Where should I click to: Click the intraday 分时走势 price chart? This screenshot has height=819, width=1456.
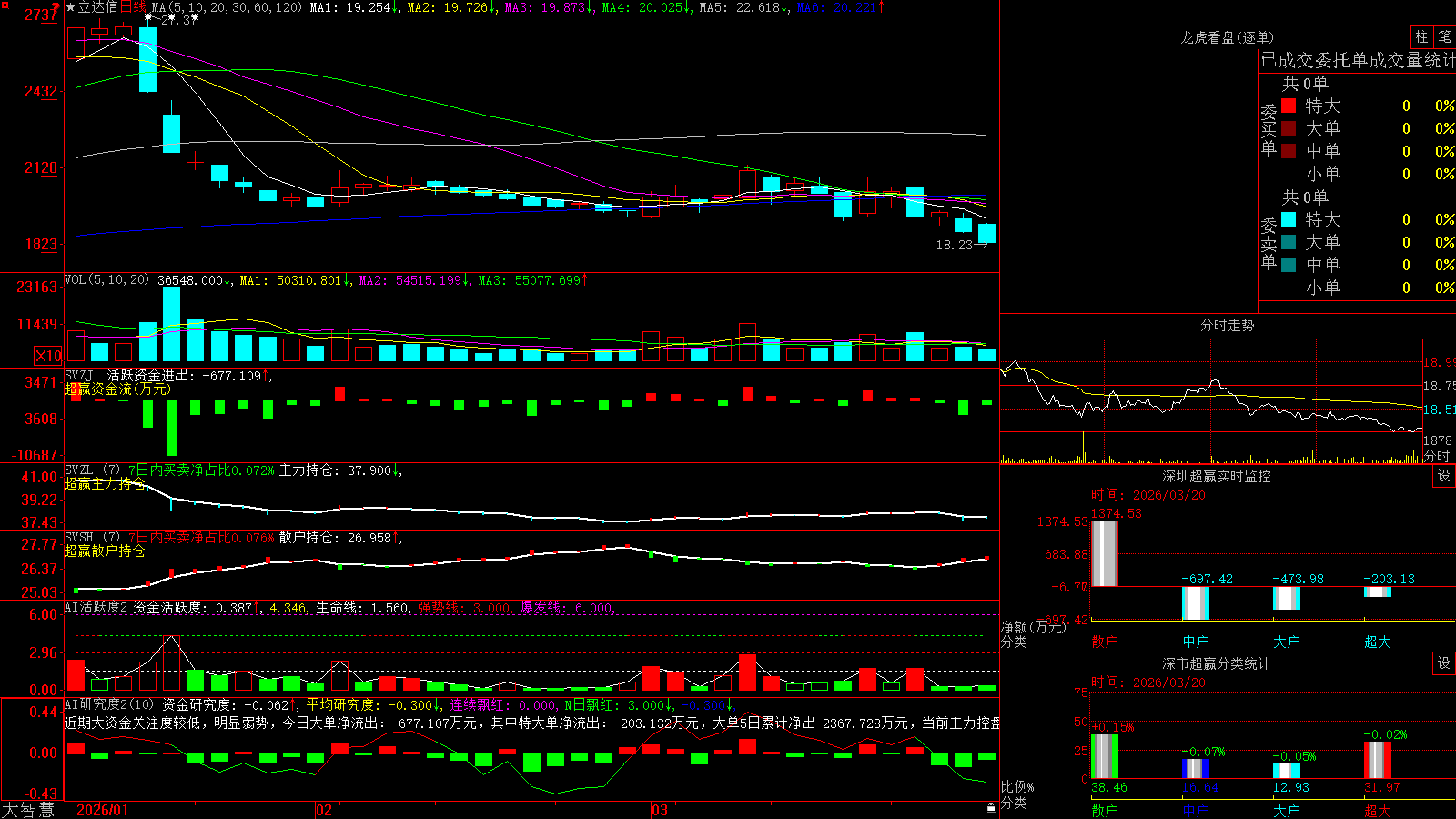coord(1211,386)
